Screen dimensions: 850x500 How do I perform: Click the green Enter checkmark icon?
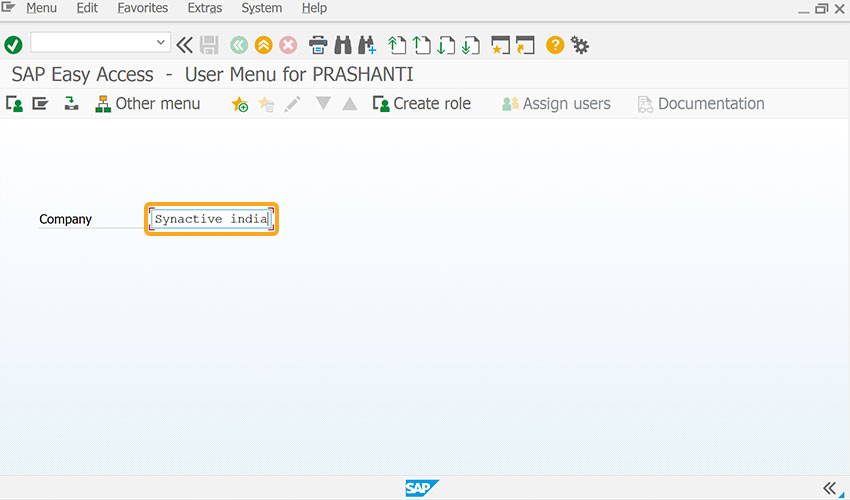(13, 45)
